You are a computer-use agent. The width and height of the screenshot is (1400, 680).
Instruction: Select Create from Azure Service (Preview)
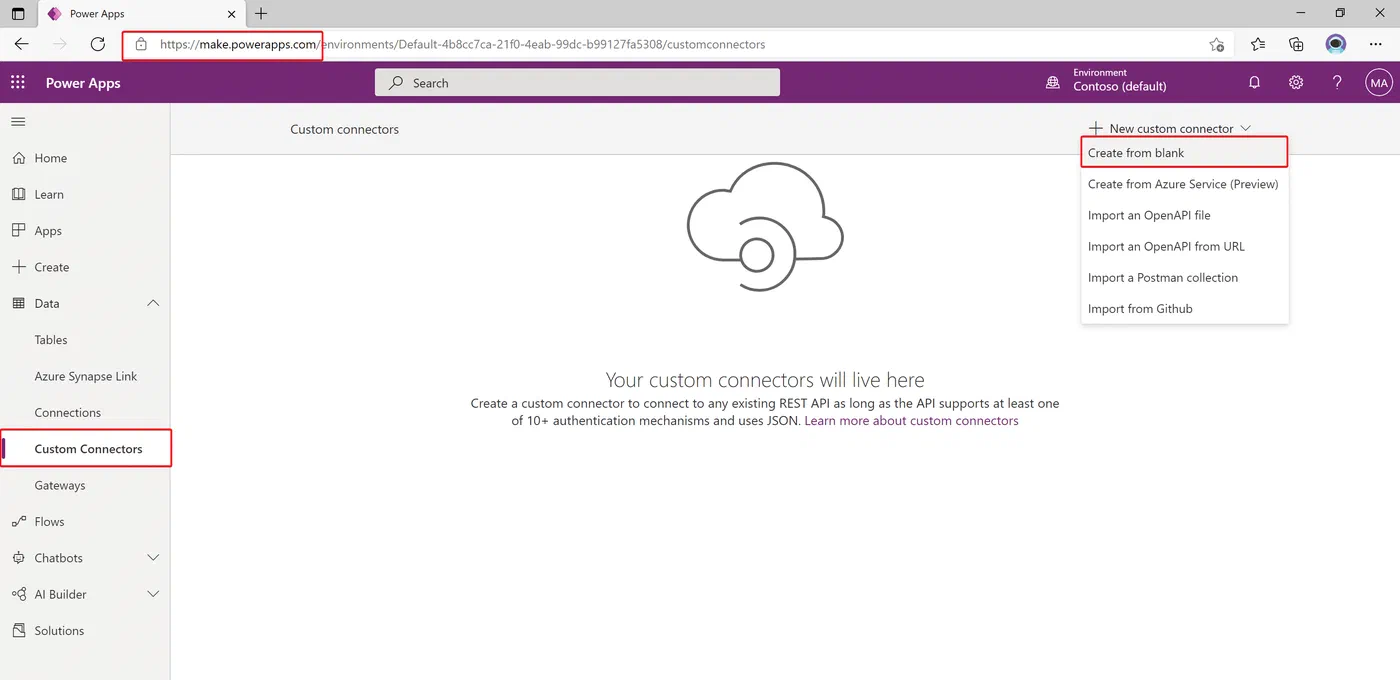pos(1184,184)
